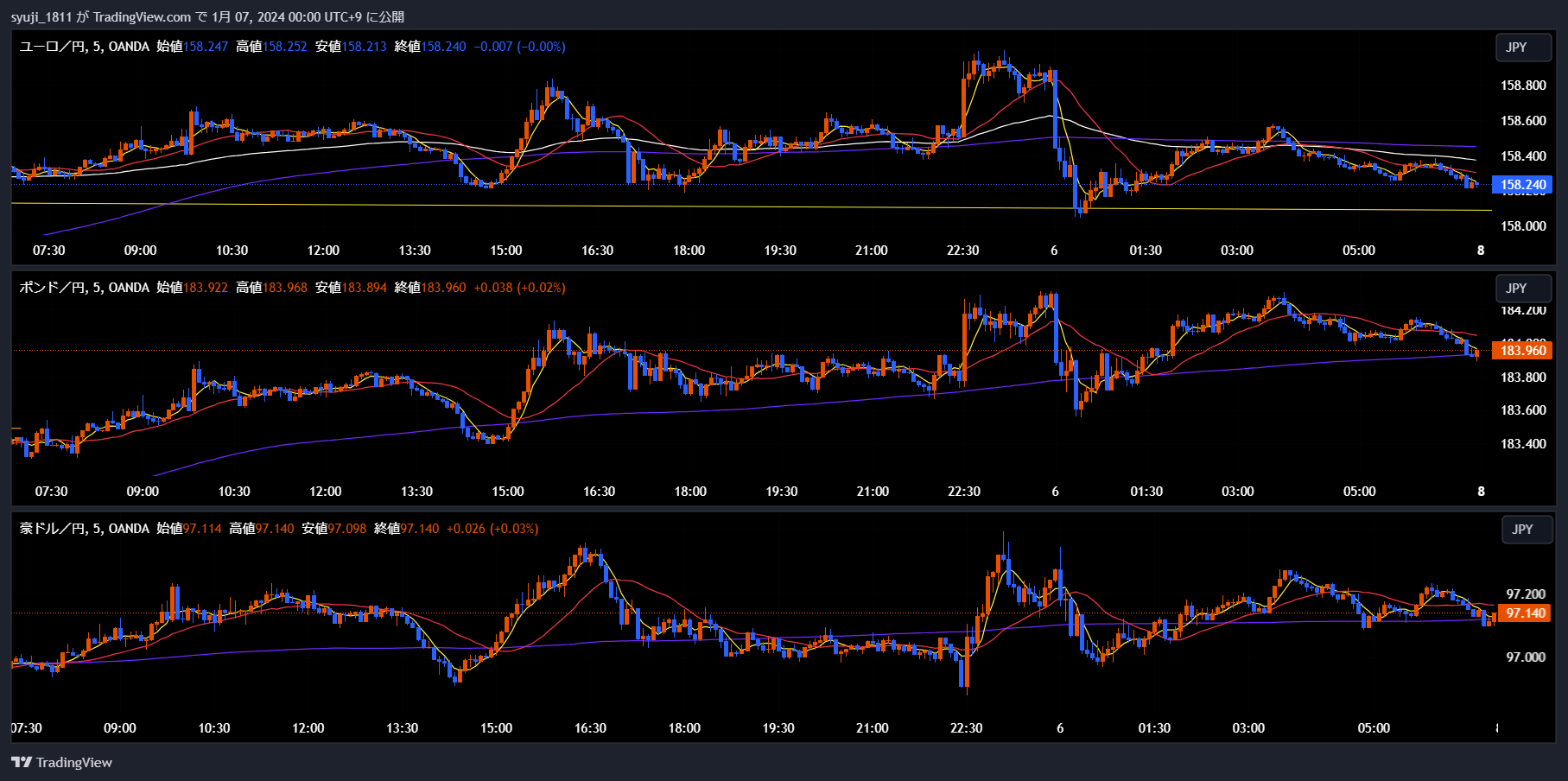Click the 豪ドル/円 symbol title
The image size is (1568, 781).
(x=52, y=529)
